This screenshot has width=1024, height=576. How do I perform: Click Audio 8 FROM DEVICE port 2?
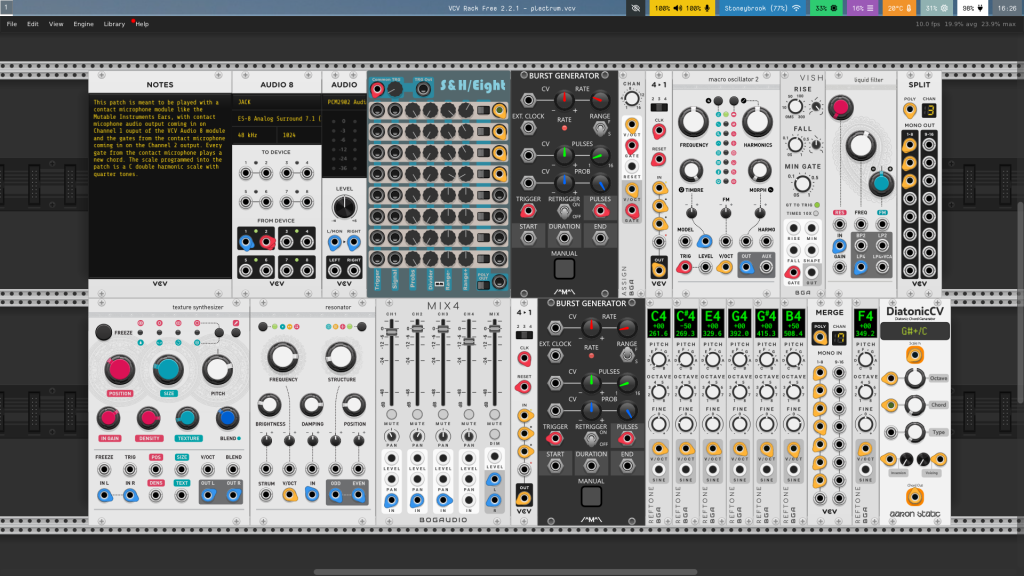tap(266, 242)
